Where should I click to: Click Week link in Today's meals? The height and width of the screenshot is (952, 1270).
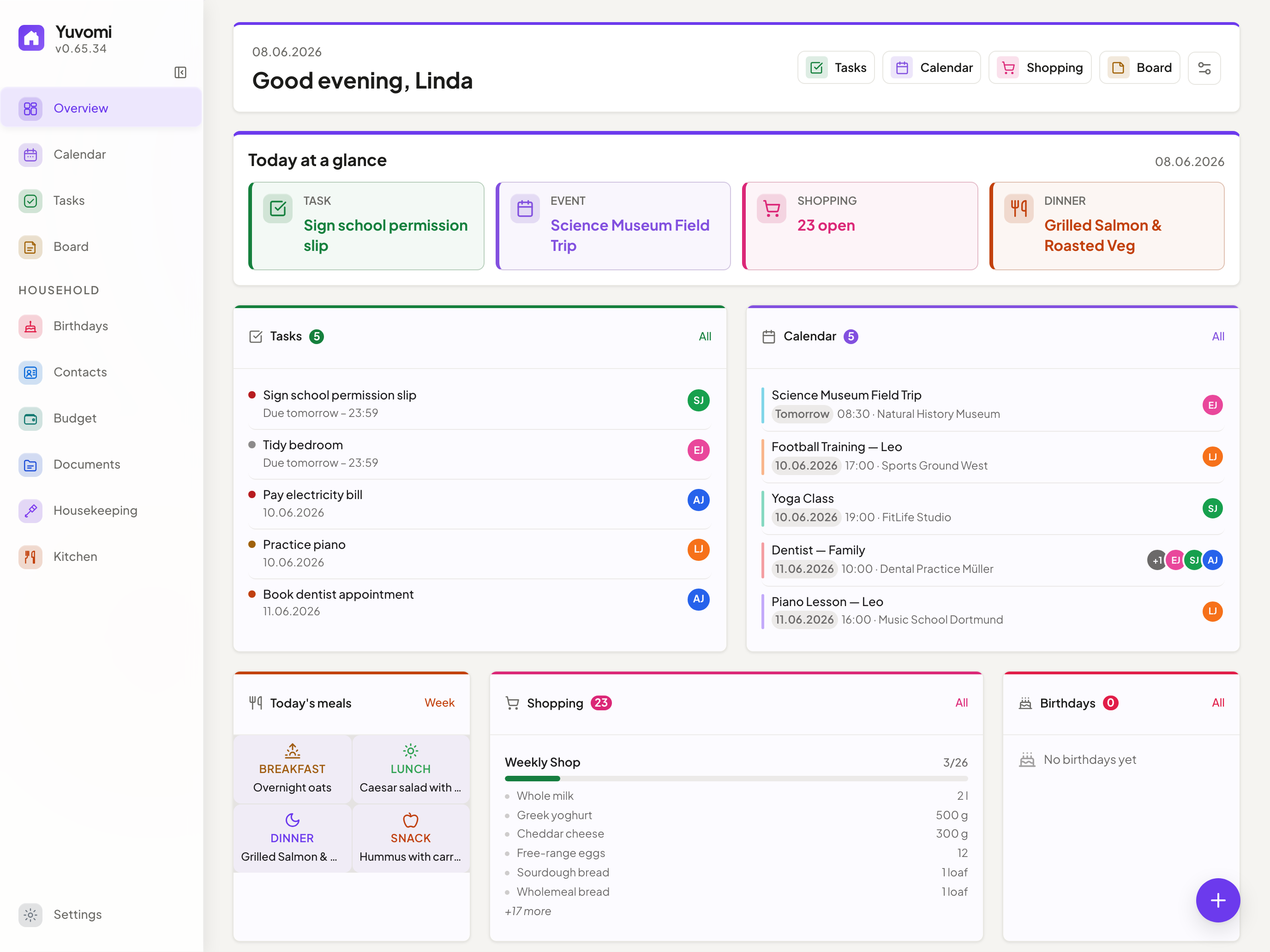439,703
